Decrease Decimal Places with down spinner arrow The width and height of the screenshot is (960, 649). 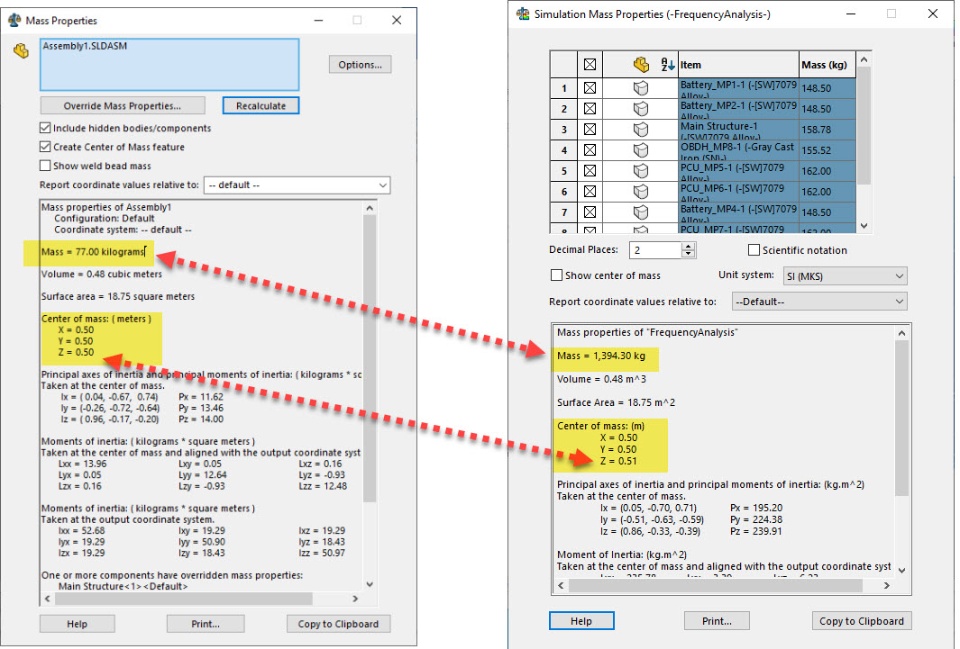click(688, 253)
